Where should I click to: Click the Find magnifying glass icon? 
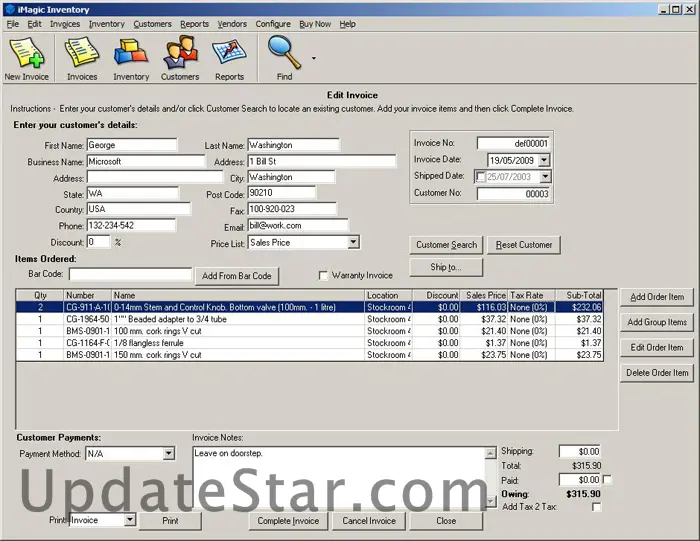click(284, 52)
